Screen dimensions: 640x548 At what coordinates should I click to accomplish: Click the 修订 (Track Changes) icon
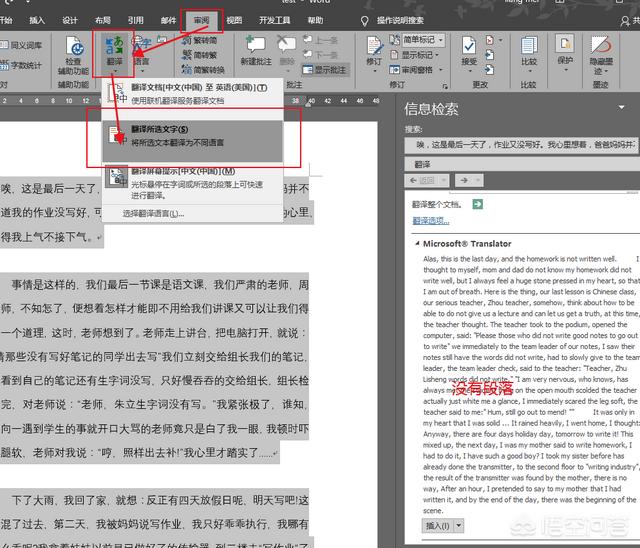point(373,52)
